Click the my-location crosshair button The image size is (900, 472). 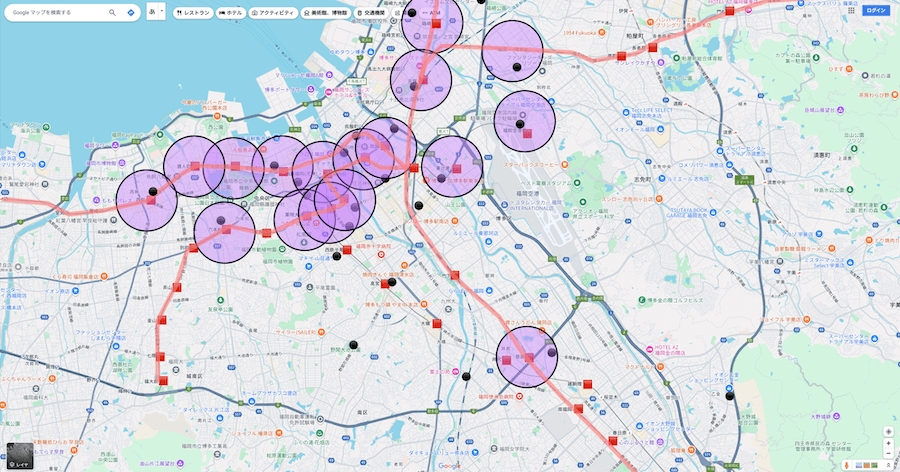pos(889,432)
